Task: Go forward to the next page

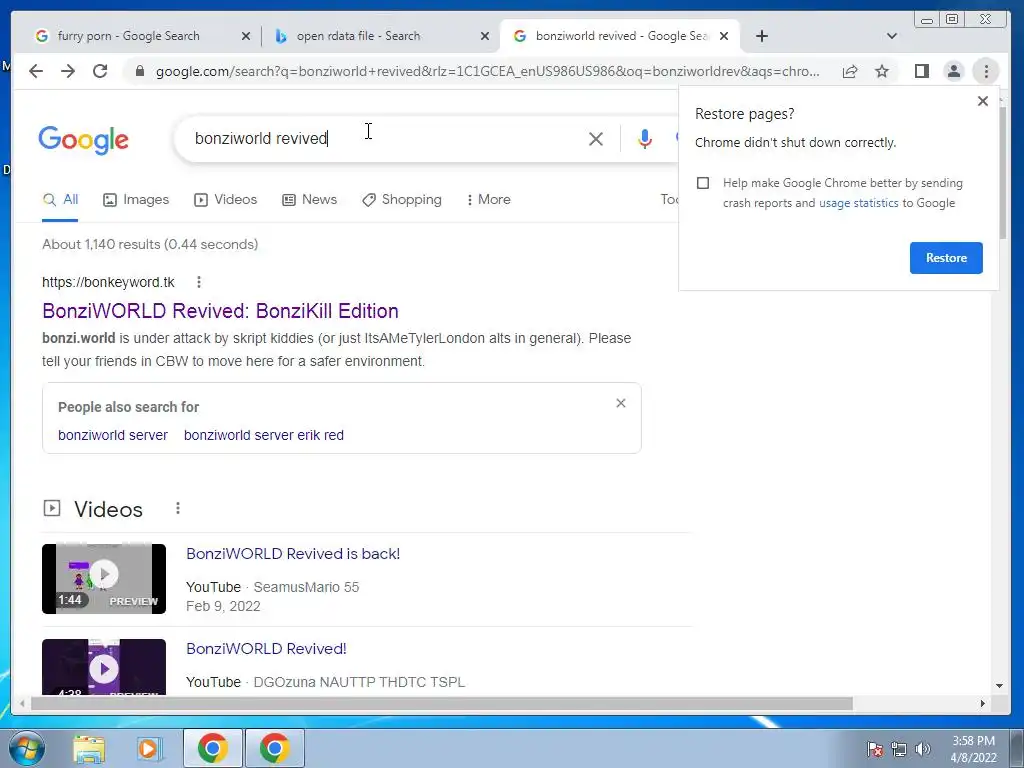Action: click(68, 71)
